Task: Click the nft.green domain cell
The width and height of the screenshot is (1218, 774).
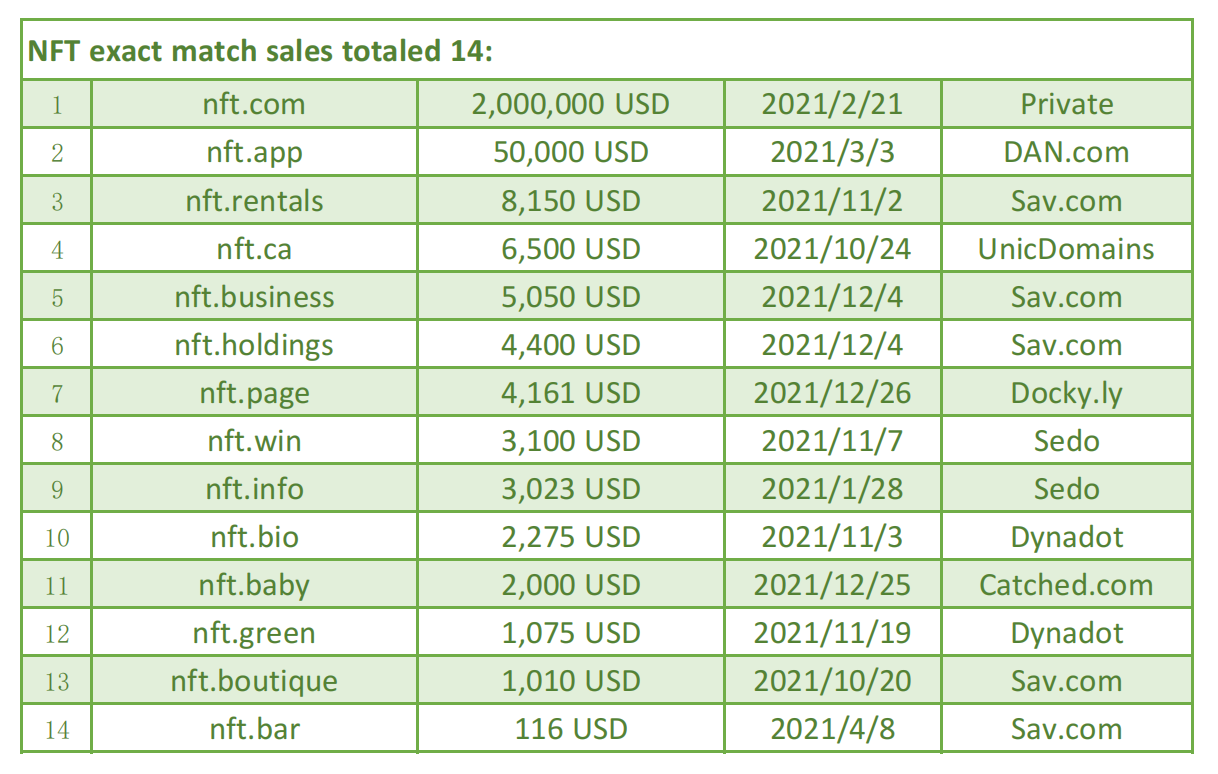Action: coord(254,632)
